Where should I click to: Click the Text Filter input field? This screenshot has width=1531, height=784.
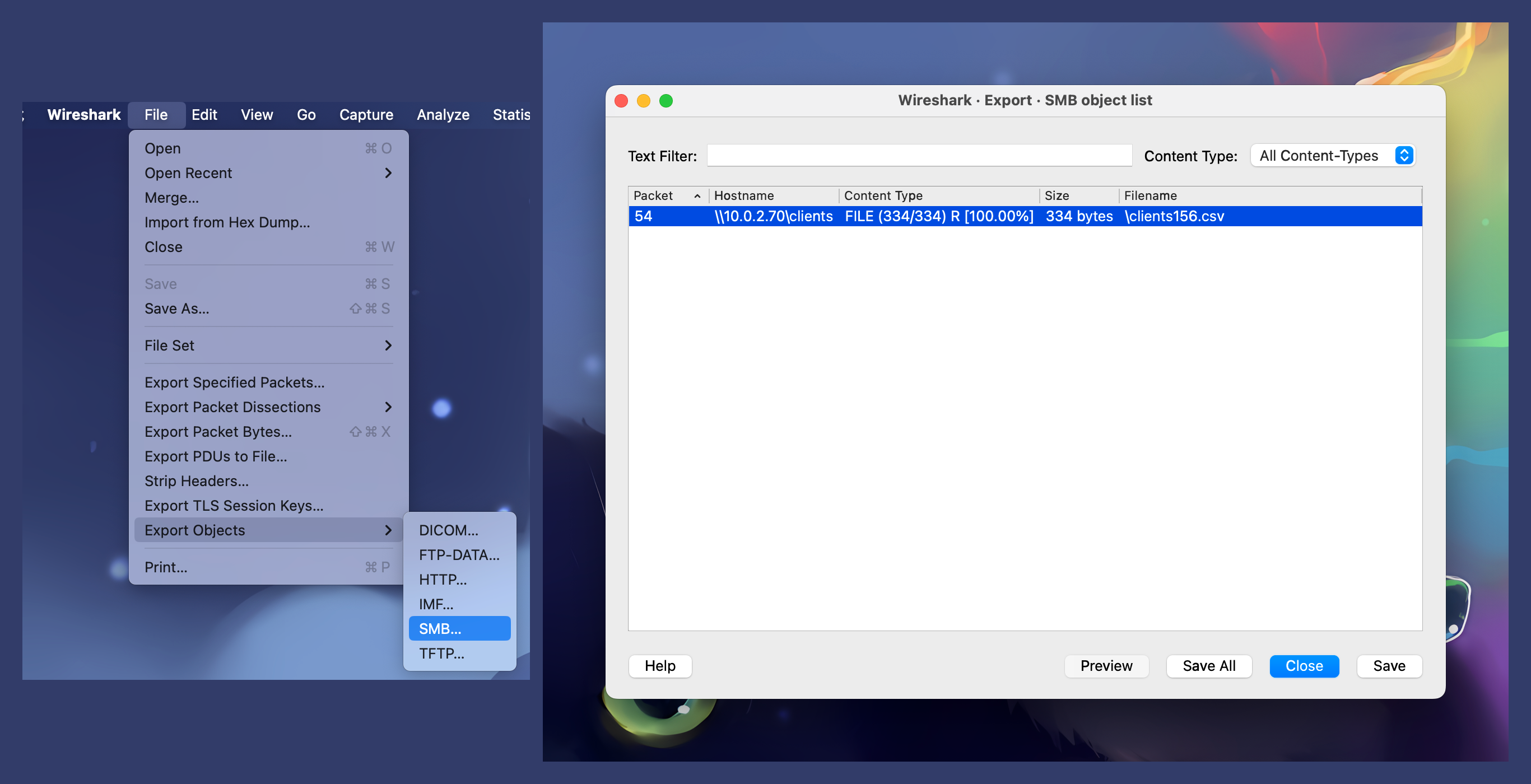[919, 156]
